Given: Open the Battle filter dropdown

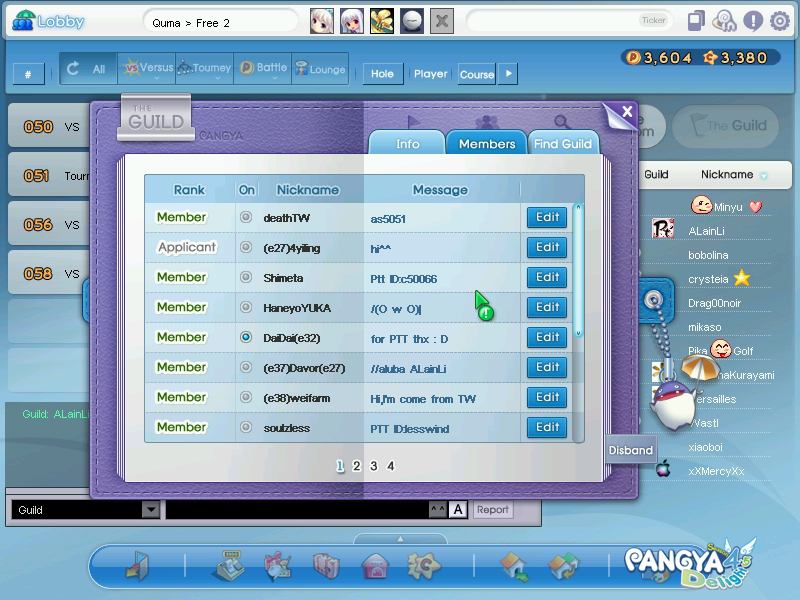Looking at the screenshot, I should (x=263, y=69).
